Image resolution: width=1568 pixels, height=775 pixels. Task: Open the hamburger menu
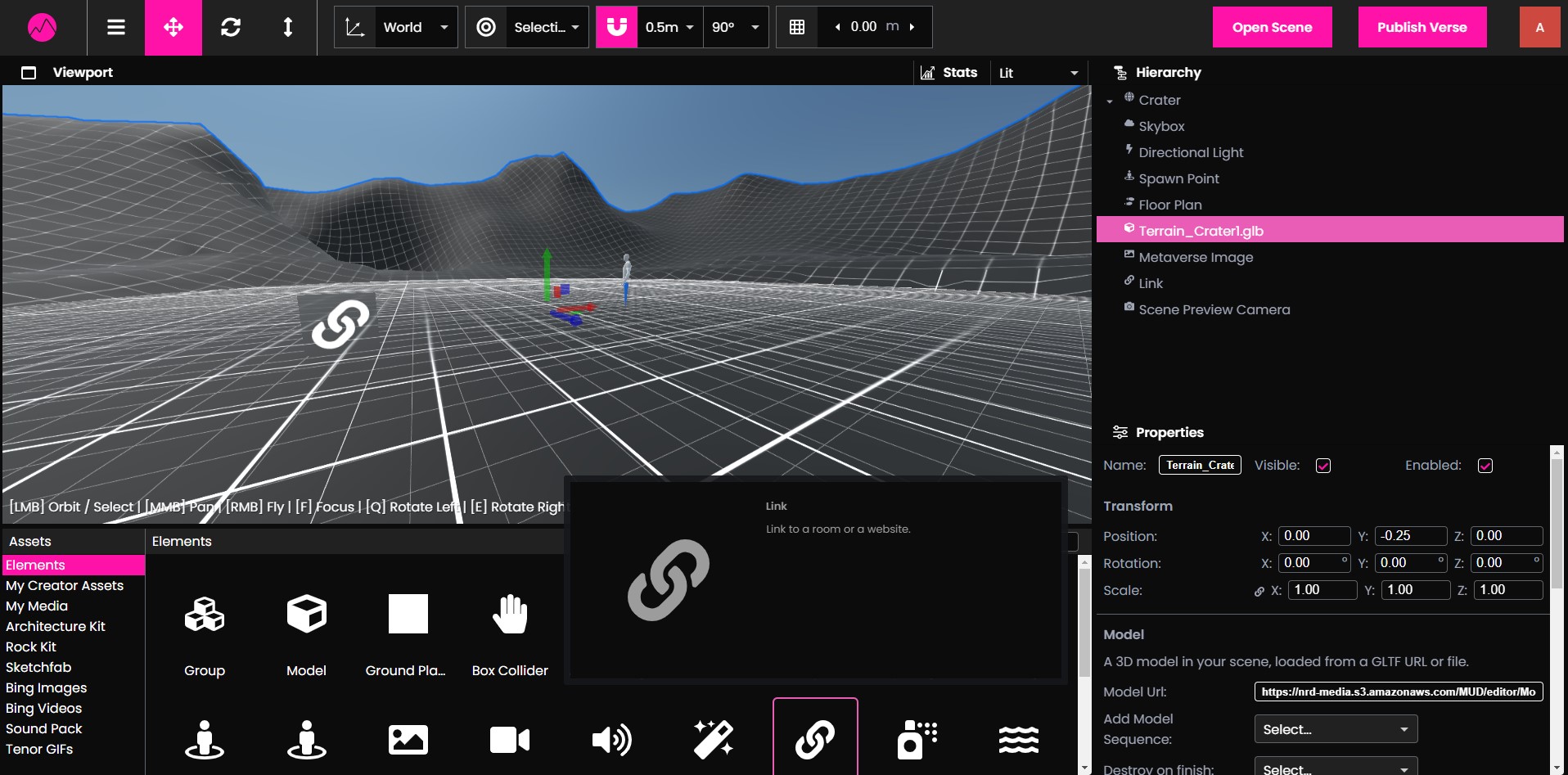(116, 27)
